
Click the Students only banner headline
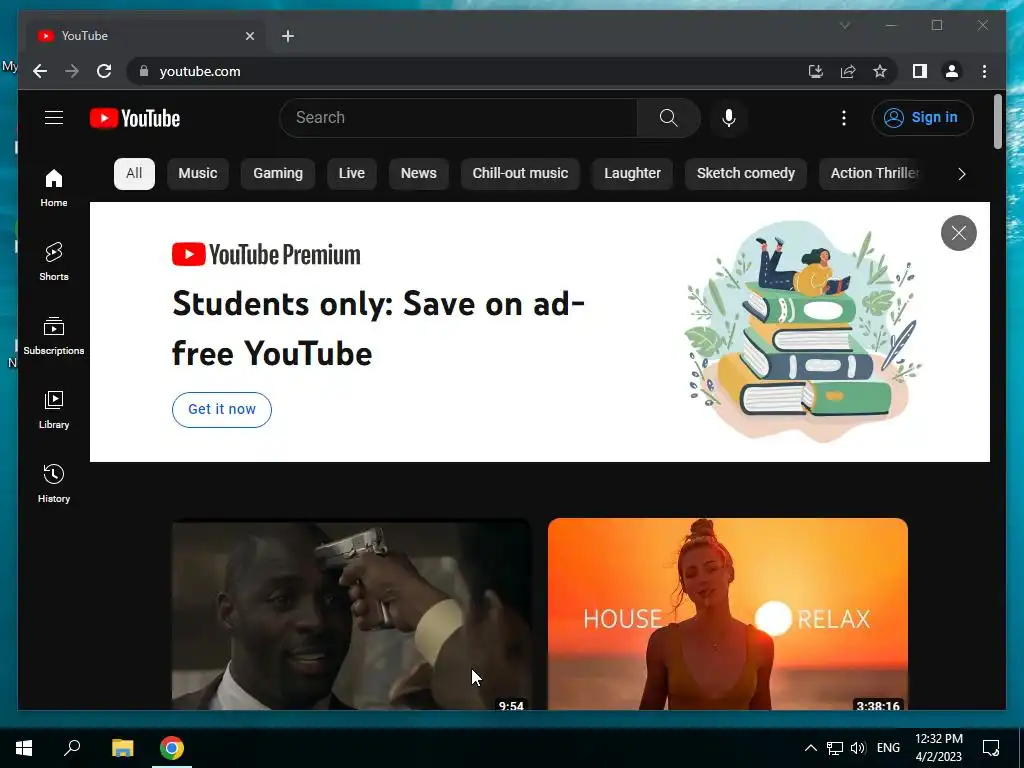378,328
